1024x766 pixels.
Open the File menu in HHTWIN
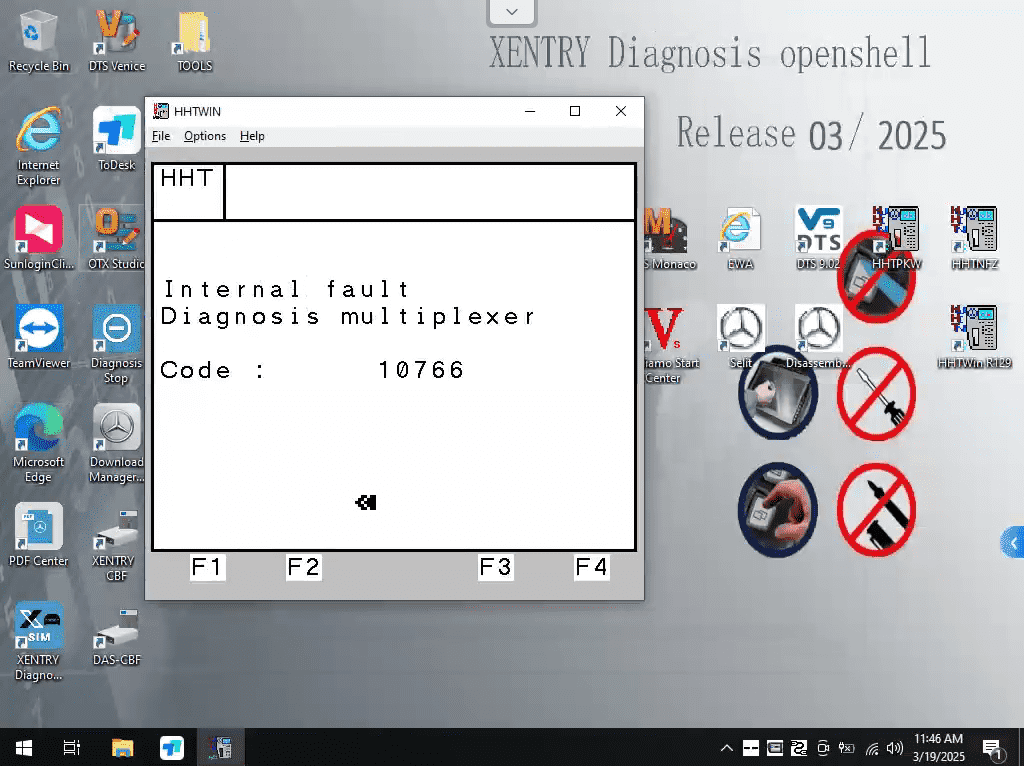pos(161,136)
